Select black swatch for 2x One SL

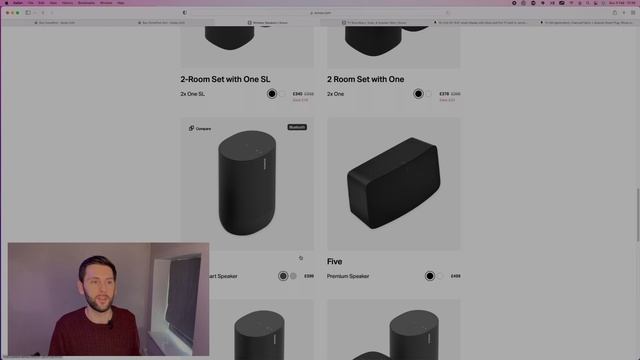tap(272, 94)
